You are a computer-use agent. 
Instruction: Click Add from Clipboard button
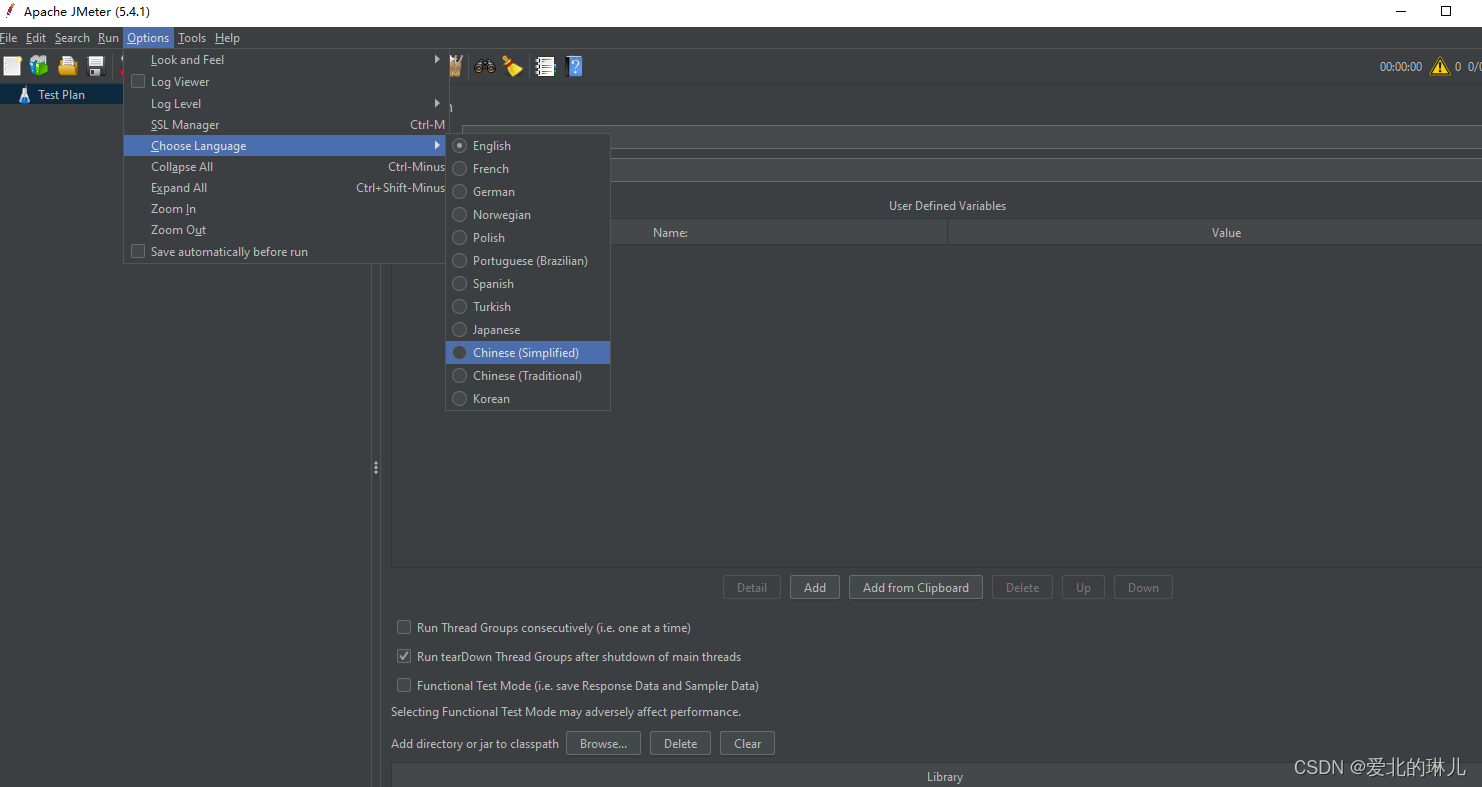point(916,587)
